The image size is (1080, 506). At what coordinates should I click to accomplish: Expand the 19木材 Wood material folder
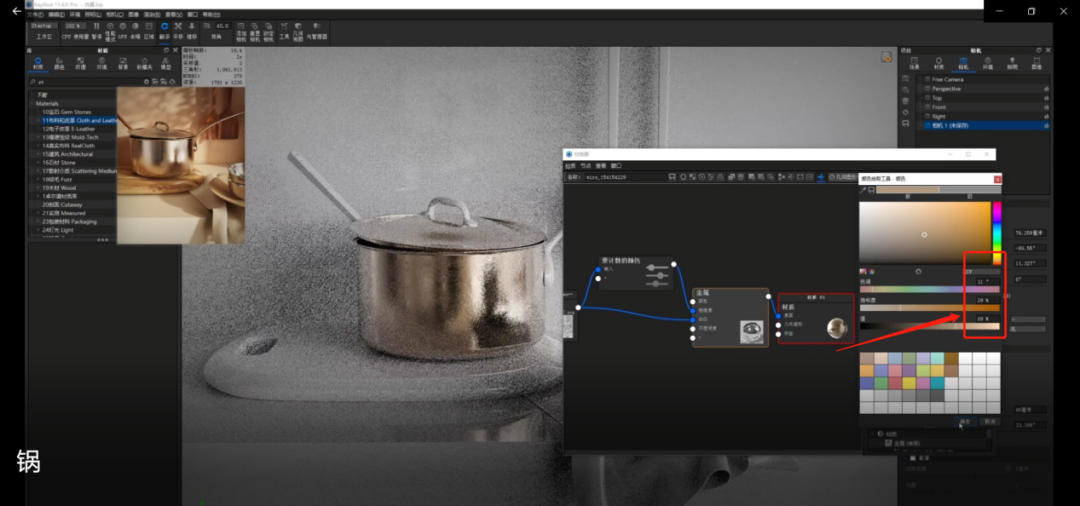[x=38, y=187]
